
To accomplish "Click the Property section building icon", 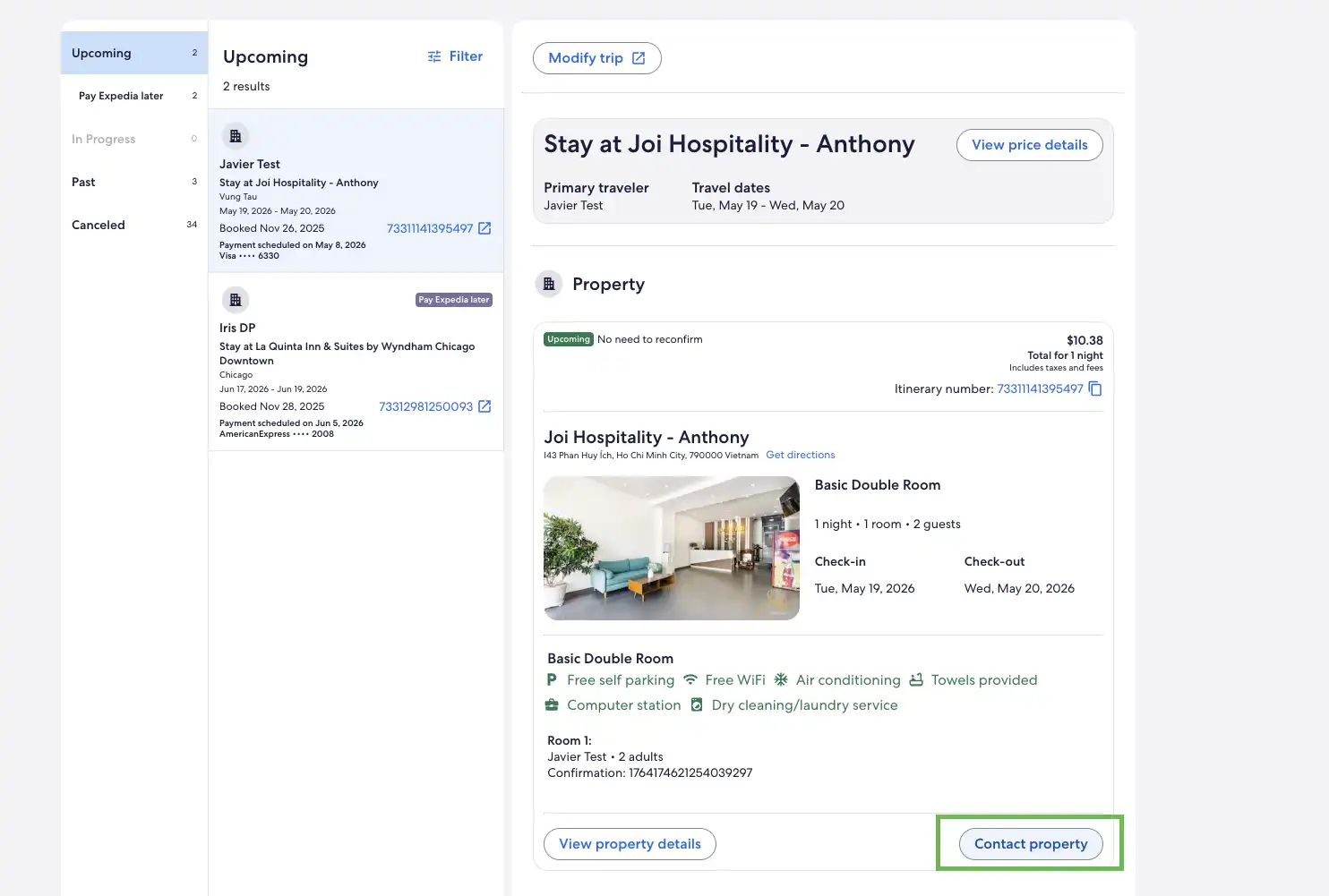I will (x=549, y=284).
